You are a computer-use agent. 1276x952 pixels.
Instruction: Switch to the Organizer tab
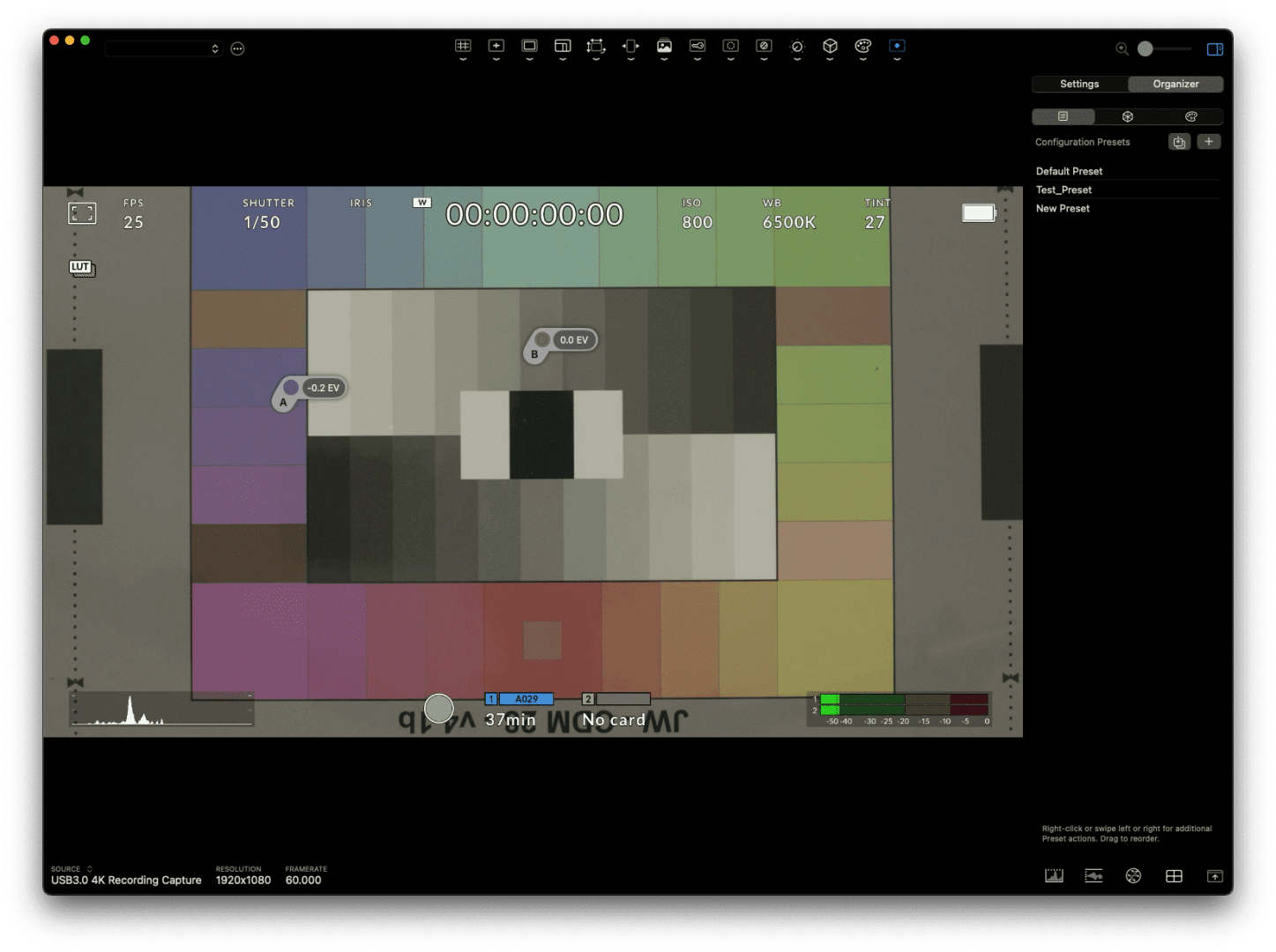point(1175,84)
